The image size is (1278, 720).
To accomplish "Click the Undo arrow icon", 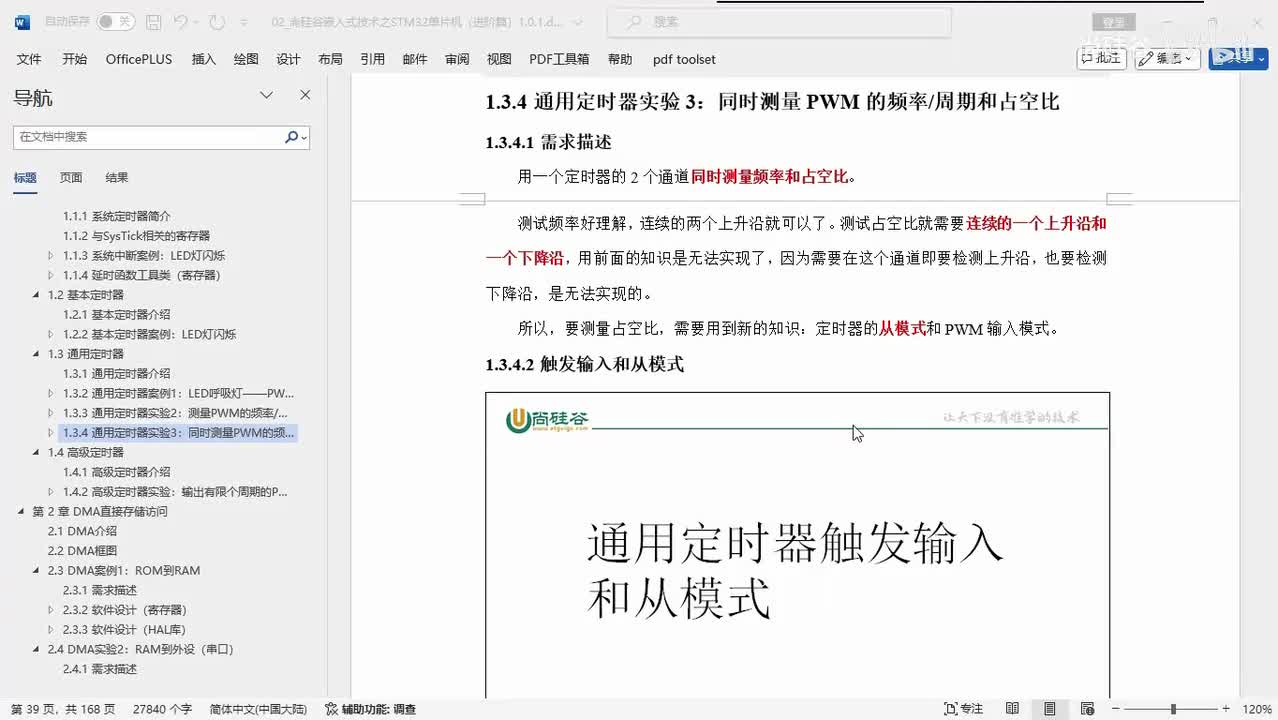I will 180,21.
